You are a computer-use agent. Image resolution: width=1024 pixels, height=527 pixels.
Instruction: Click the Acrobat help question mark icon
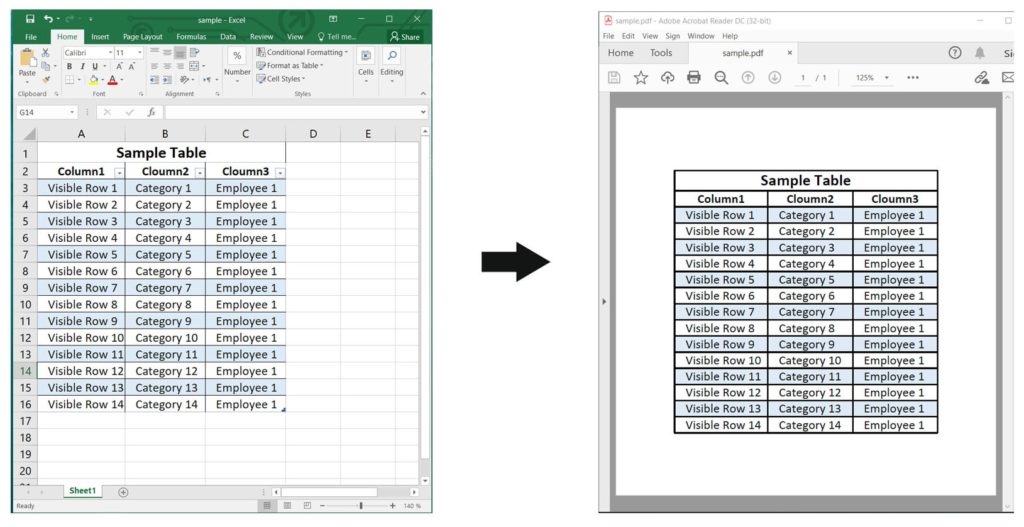(x=955, y=53)
